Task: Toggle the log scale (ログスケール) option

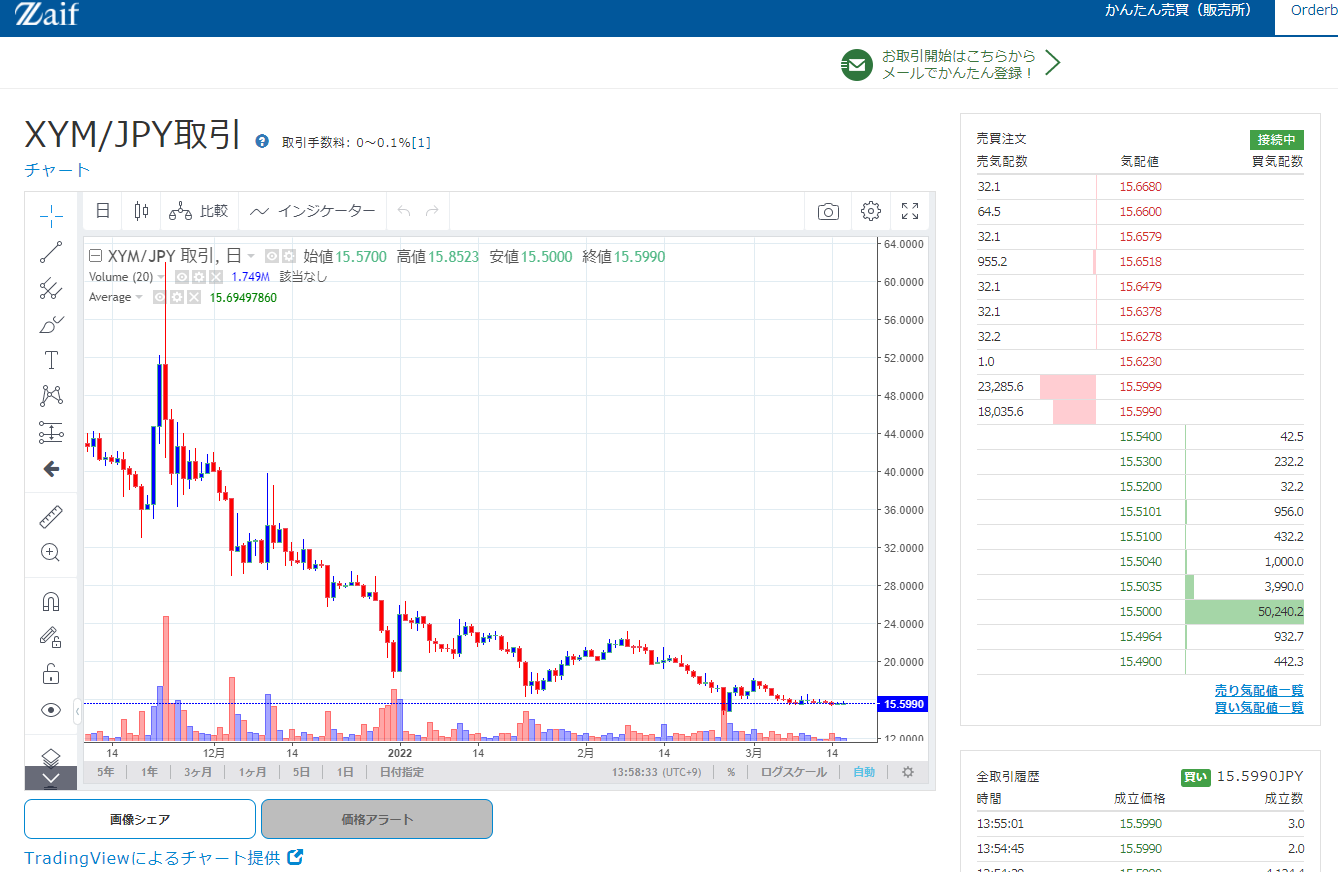Action: tap(793, 772)
